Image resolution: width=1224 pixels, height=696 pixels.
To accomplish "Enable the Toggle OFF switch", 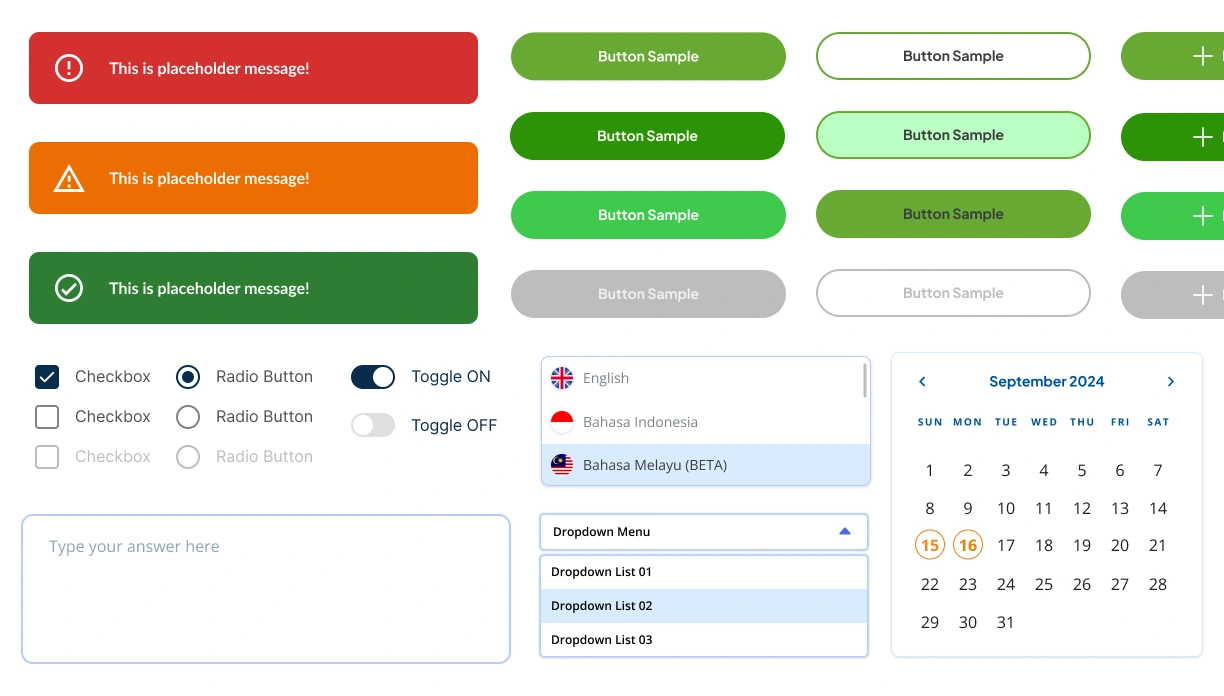I will tap(373, 425).
